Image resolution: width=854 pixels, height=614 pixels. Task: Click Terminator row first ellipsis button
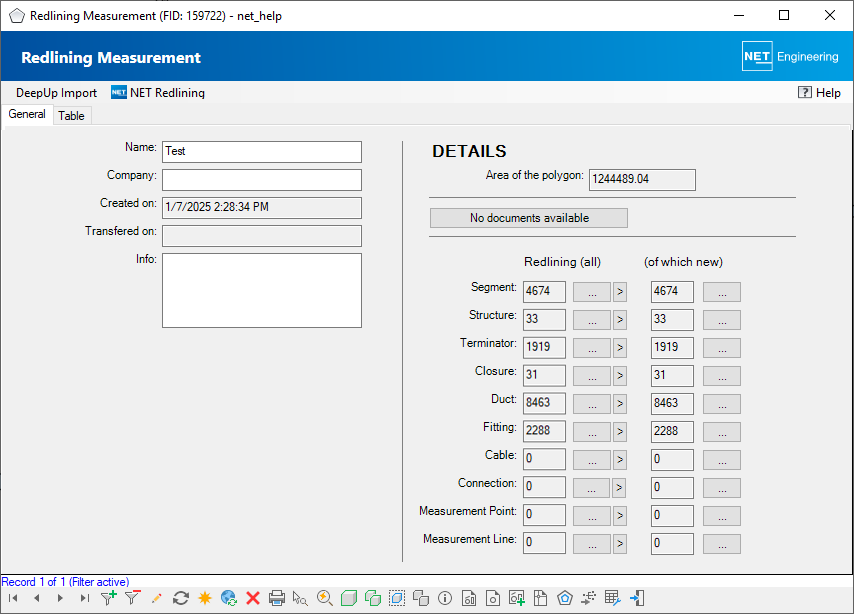tap(592, 348)
